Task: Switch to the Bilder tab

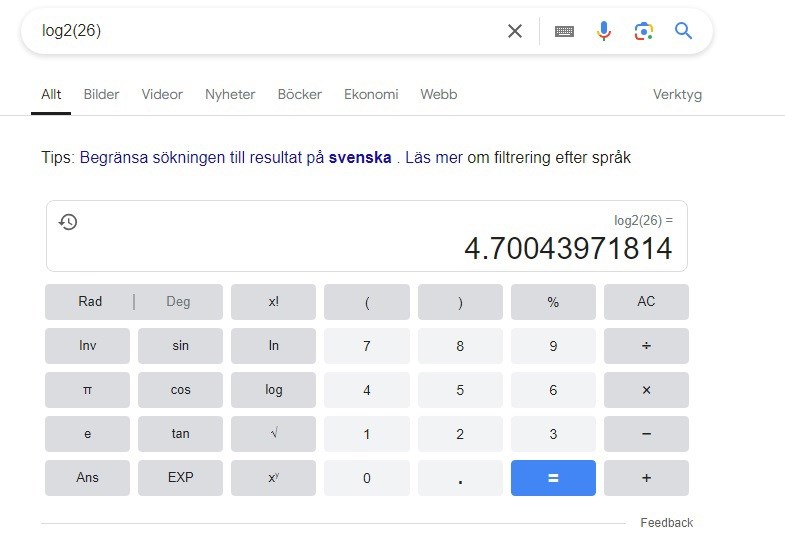Action: (101, 95)
